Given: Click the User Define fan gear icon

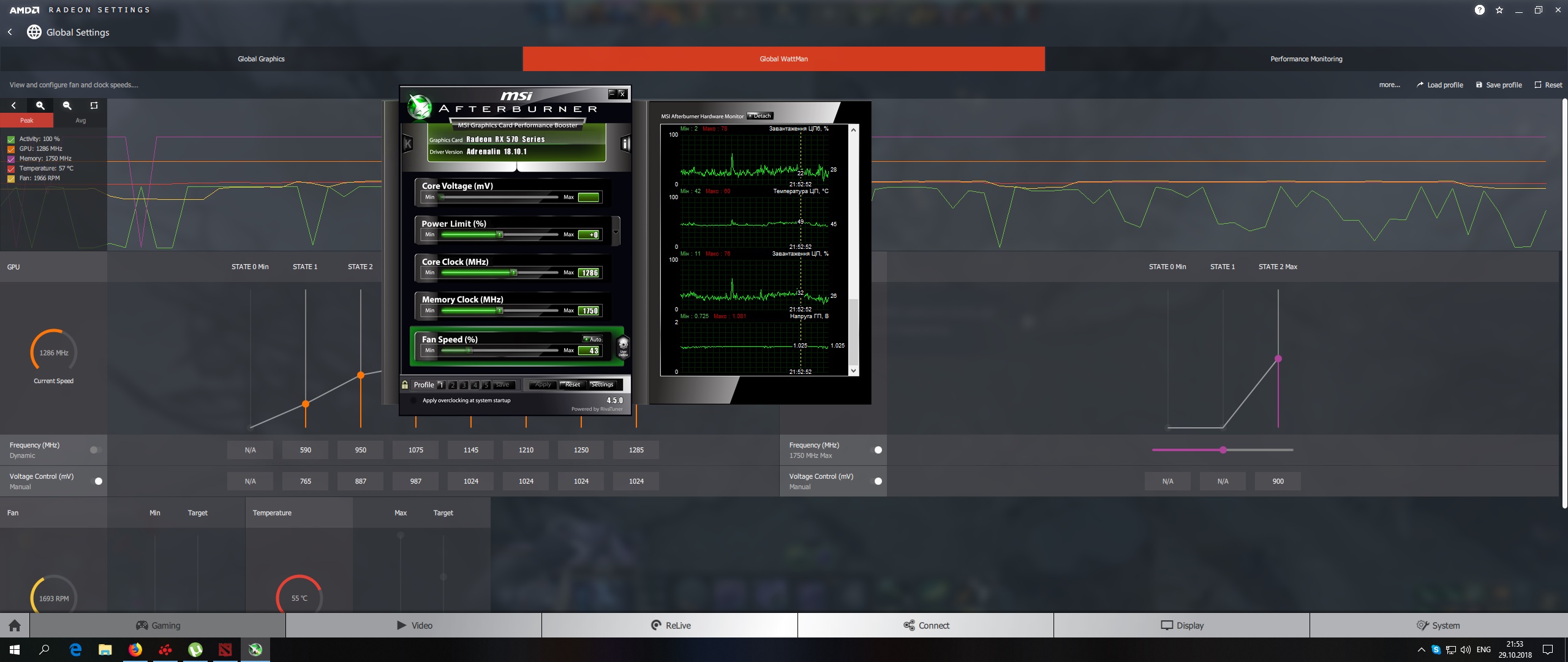Looking at the screenshot, I should [x=623, y=346].
